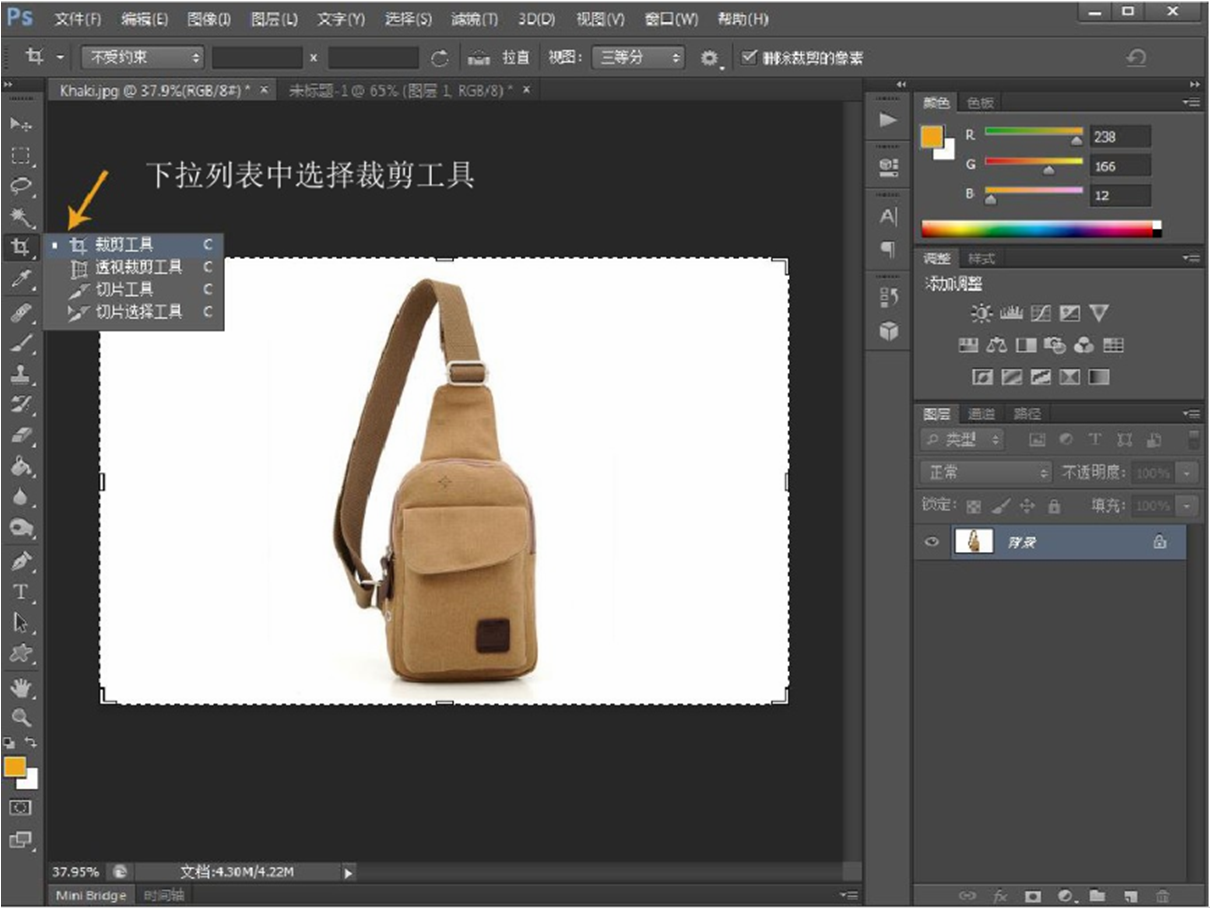Open the 滤镜(T) menu
Image resolution: width=1211 pixels, height=909 pixels.
(x=474, y=19)
